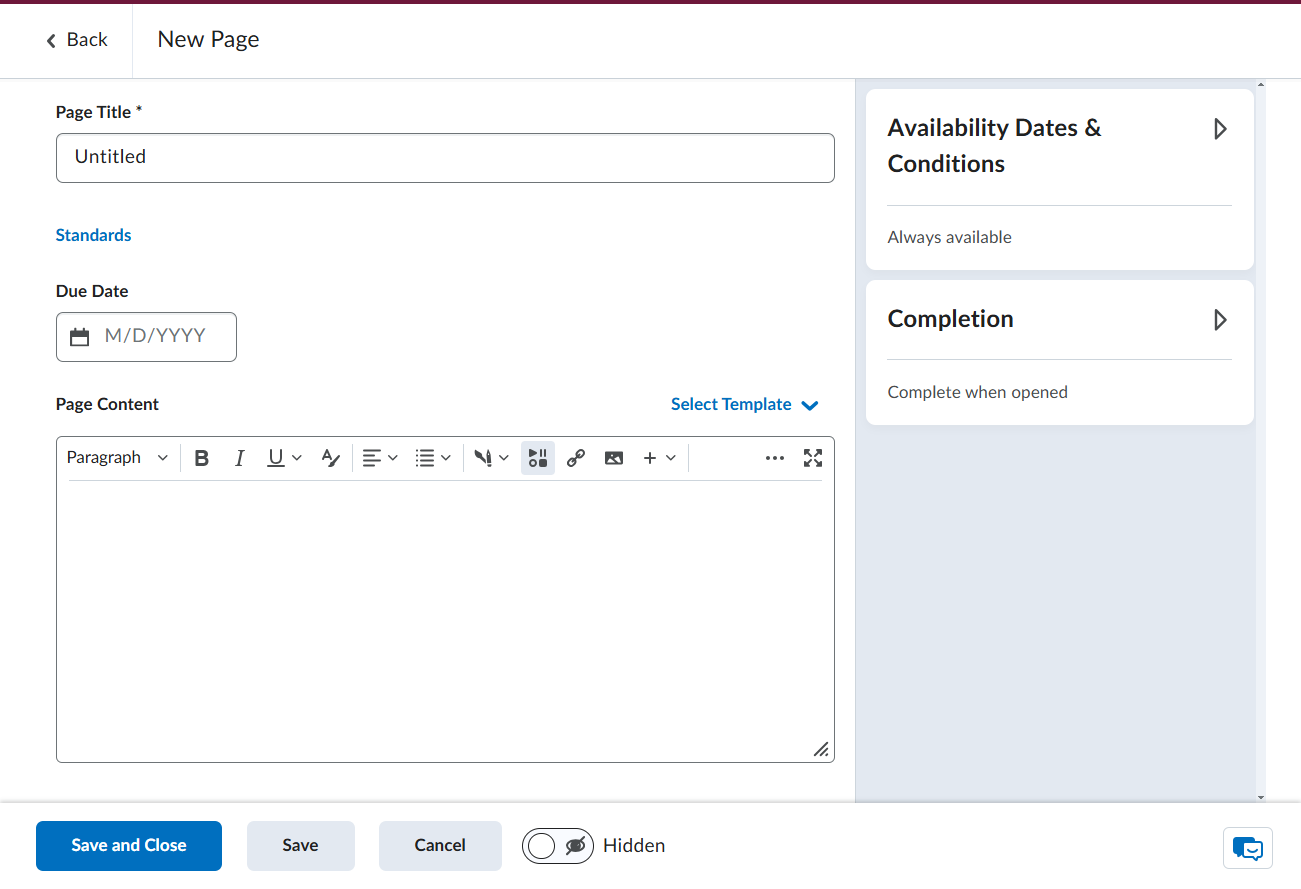
Task: Click the lesson builder elements icon
Action: click(484, 458)
